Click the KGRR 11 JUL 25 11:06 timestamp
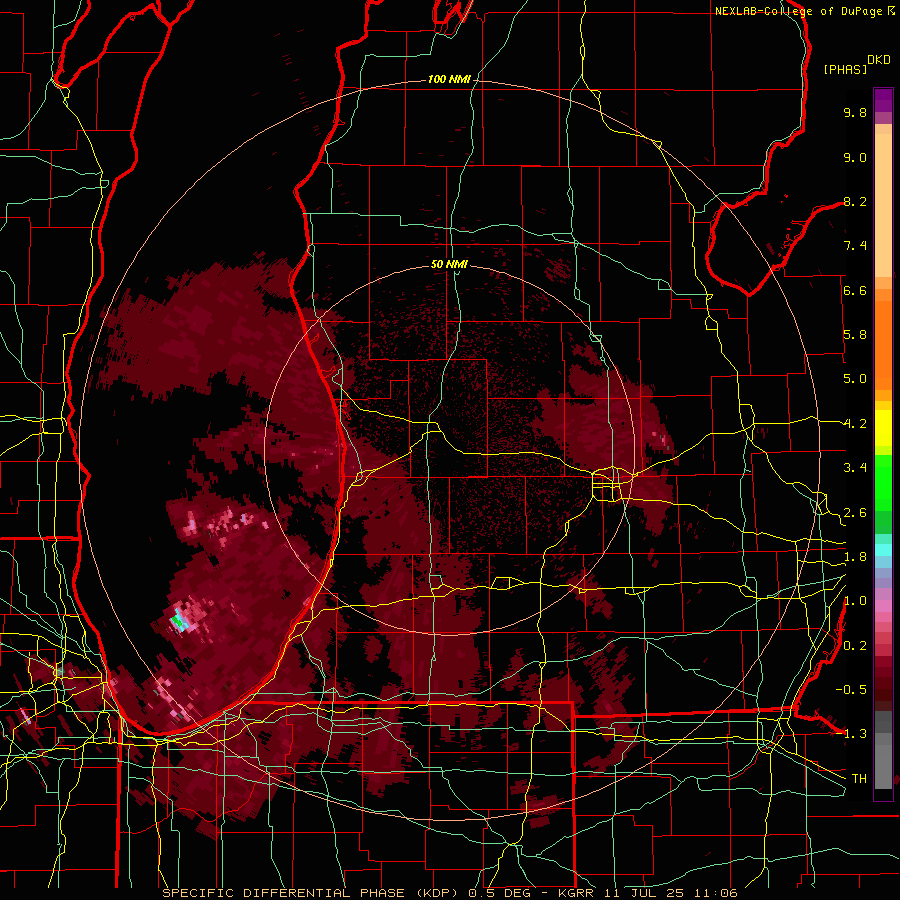This screenshot has height=900, width=900. point(648,893)
